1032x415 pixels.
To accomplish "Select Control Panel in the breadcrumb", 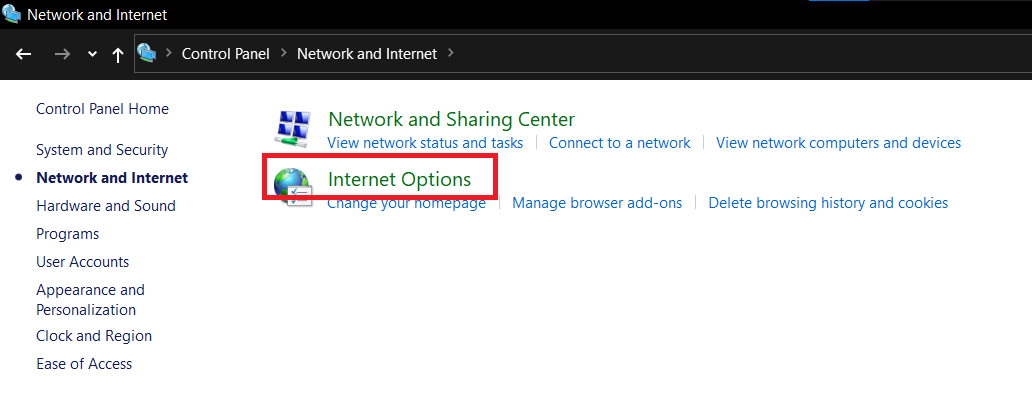I will pos(226,54).
